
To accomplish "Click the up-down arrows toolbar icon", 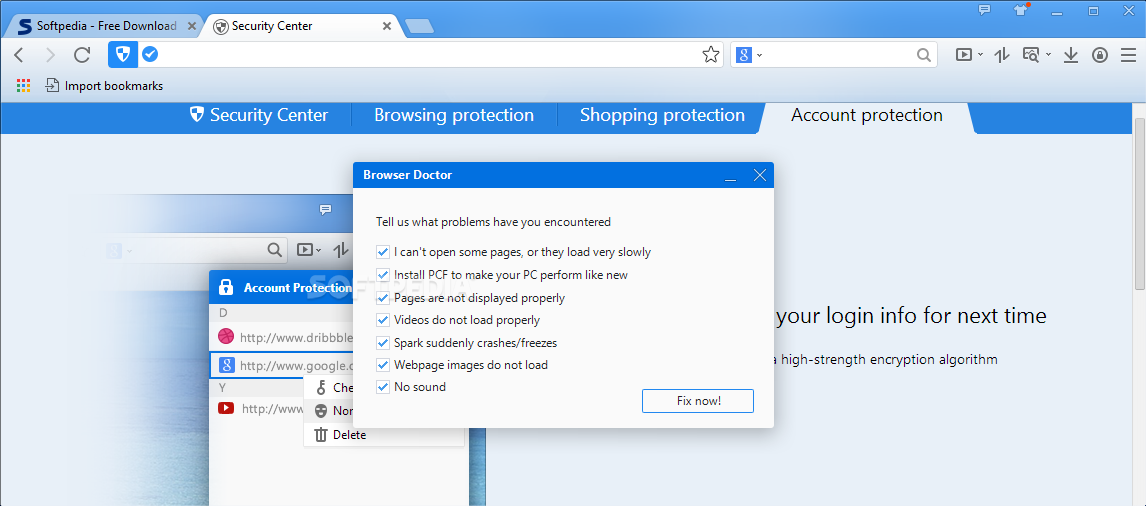I will click(1002, 55).
